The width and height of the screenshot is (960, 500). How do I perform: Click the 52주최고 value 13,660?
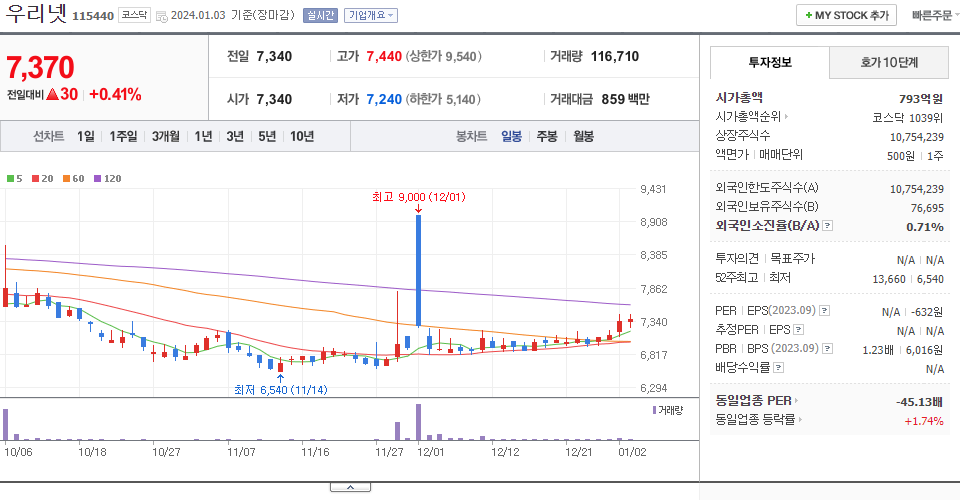point(889,279)
